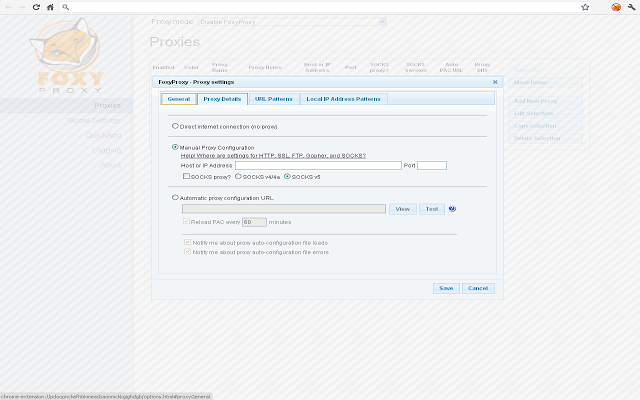The width and height of the screenshot is (640, 400).
Task: Toggle notify about auto-configuration file loads
Action: click(187, 242)
